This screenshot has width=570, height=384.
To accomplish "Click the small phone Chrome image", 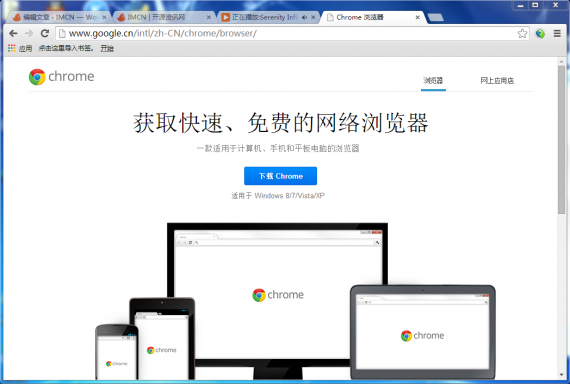I will 117,352.
